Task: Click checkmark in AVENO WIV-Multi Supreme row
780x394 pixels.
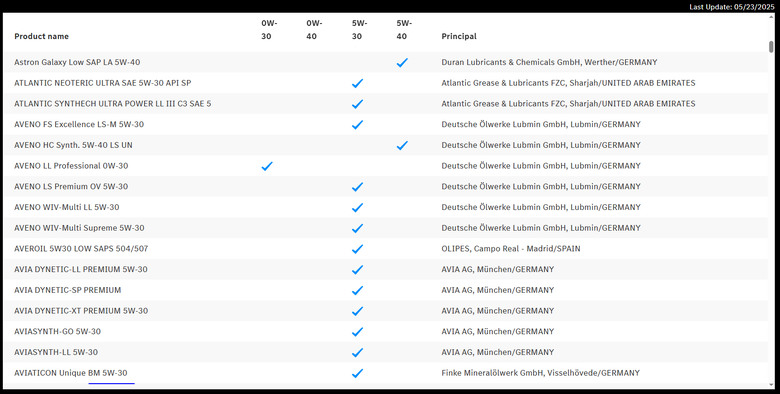Action: (357, 228)
